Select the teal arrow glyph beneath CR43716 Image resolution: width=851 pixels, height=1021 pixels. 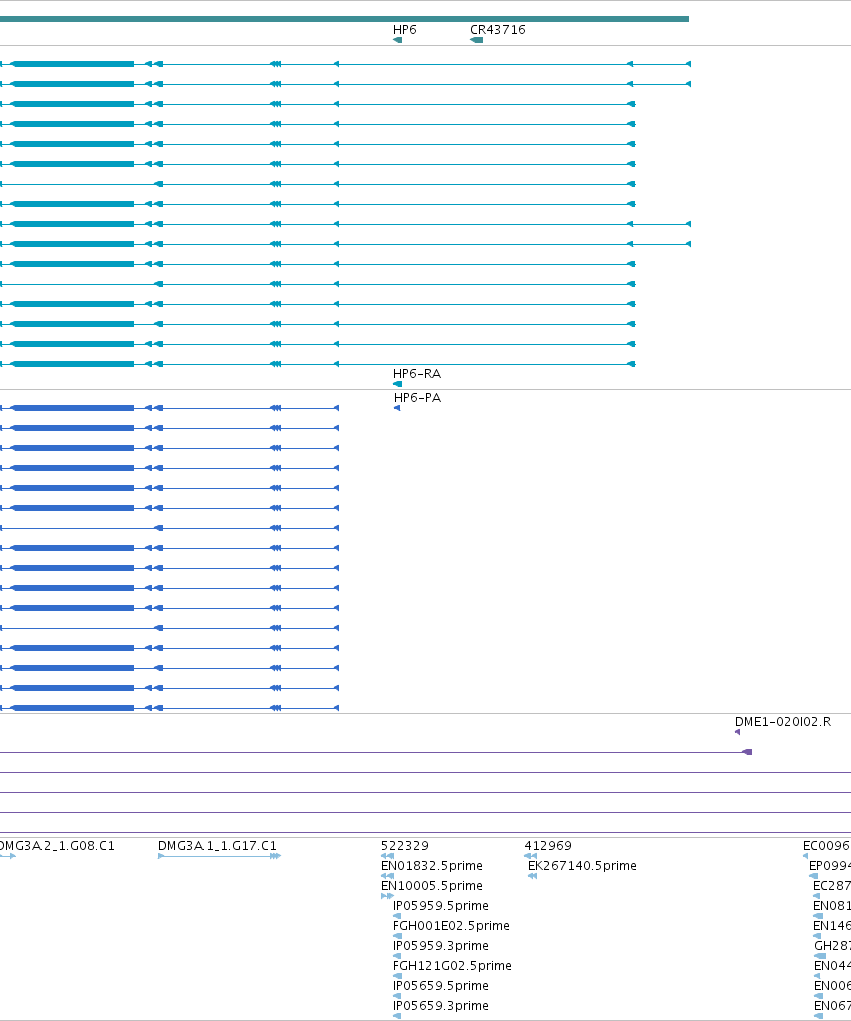pyautogui.click(x=477, y=40)
